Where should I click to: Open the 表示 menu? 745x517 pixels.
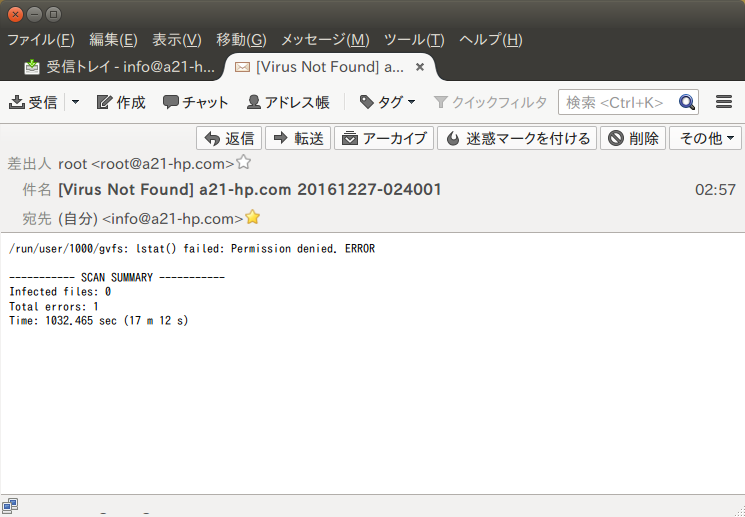click(177, 40)
